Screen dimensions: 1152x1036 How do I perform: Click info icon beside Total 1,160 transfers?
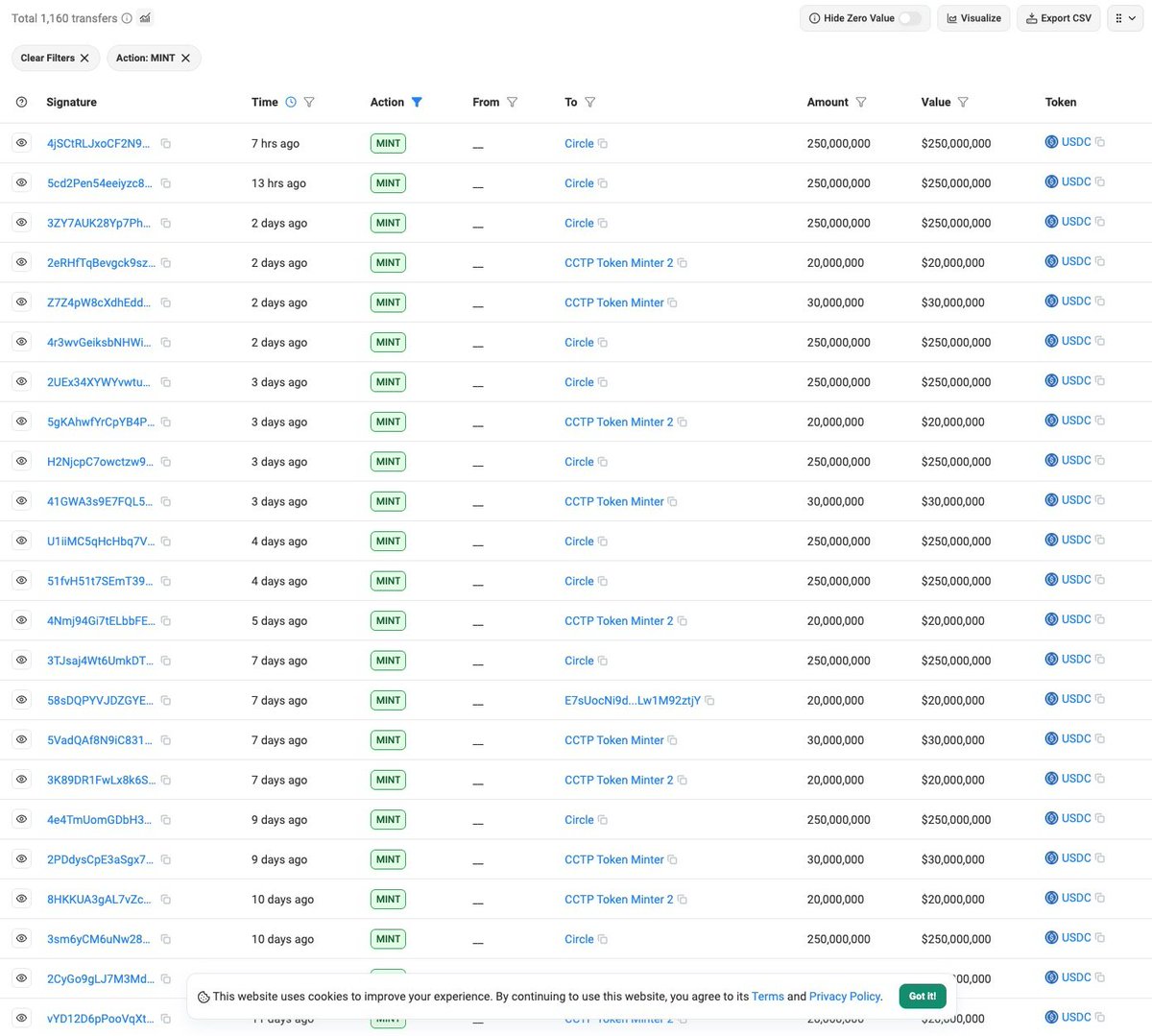(x=127, y=18)
